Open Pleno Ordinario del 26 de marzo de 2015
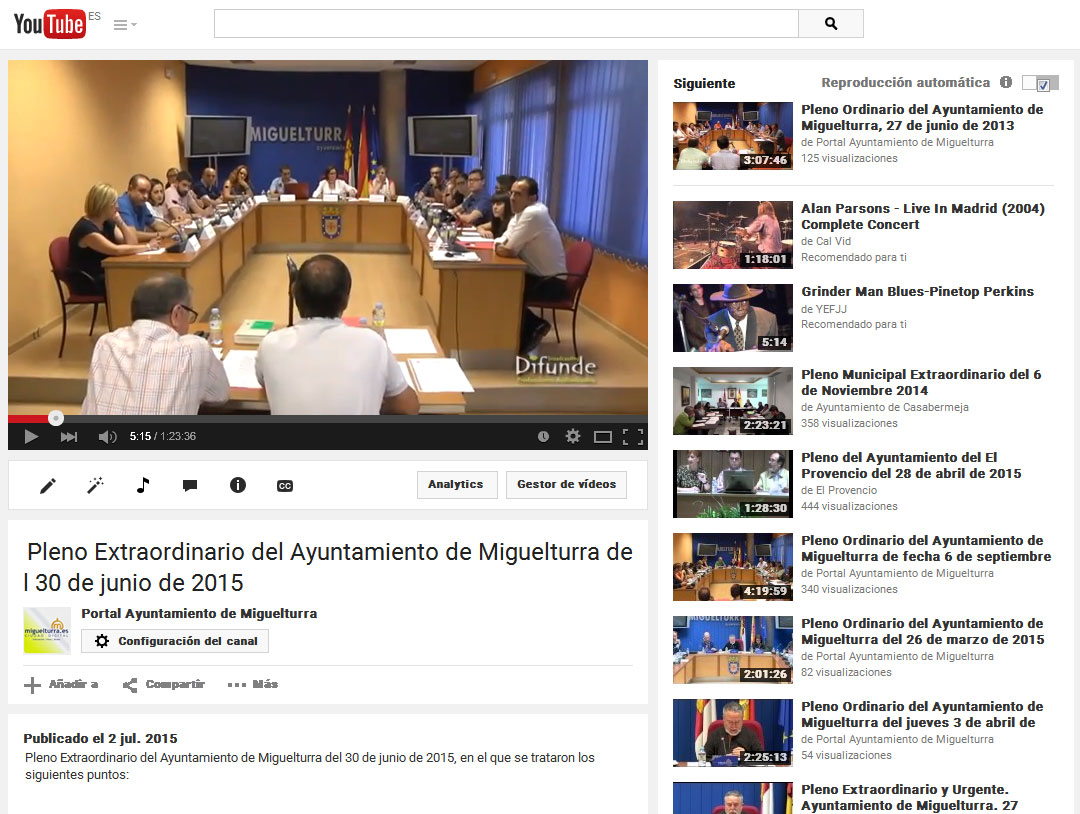Viewport: 1080px width, 814px height. pos(922,631)
